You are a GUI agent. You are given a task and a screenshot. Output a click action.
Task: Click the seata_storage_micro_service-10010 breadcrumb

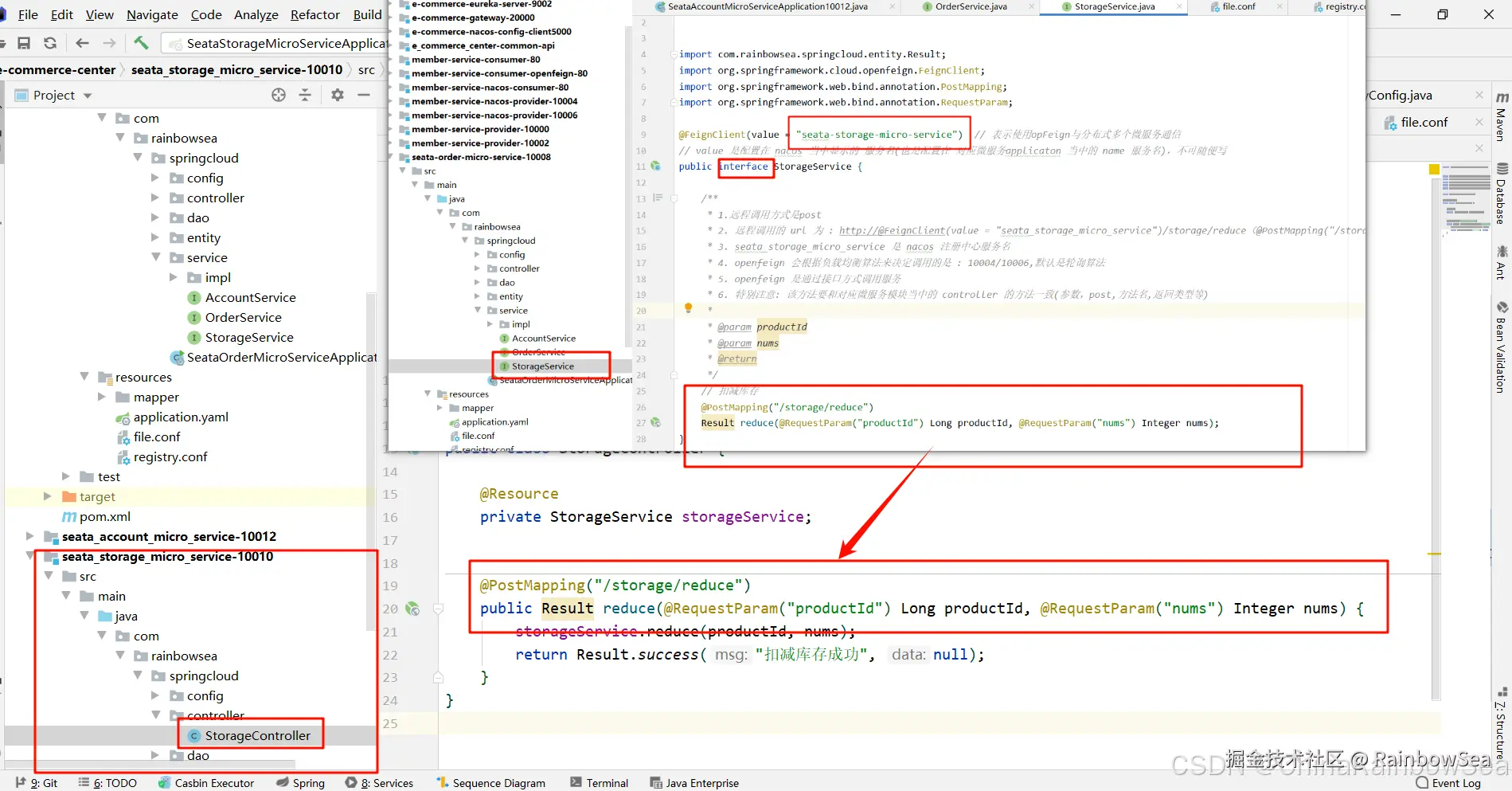[x=236, y=70]
